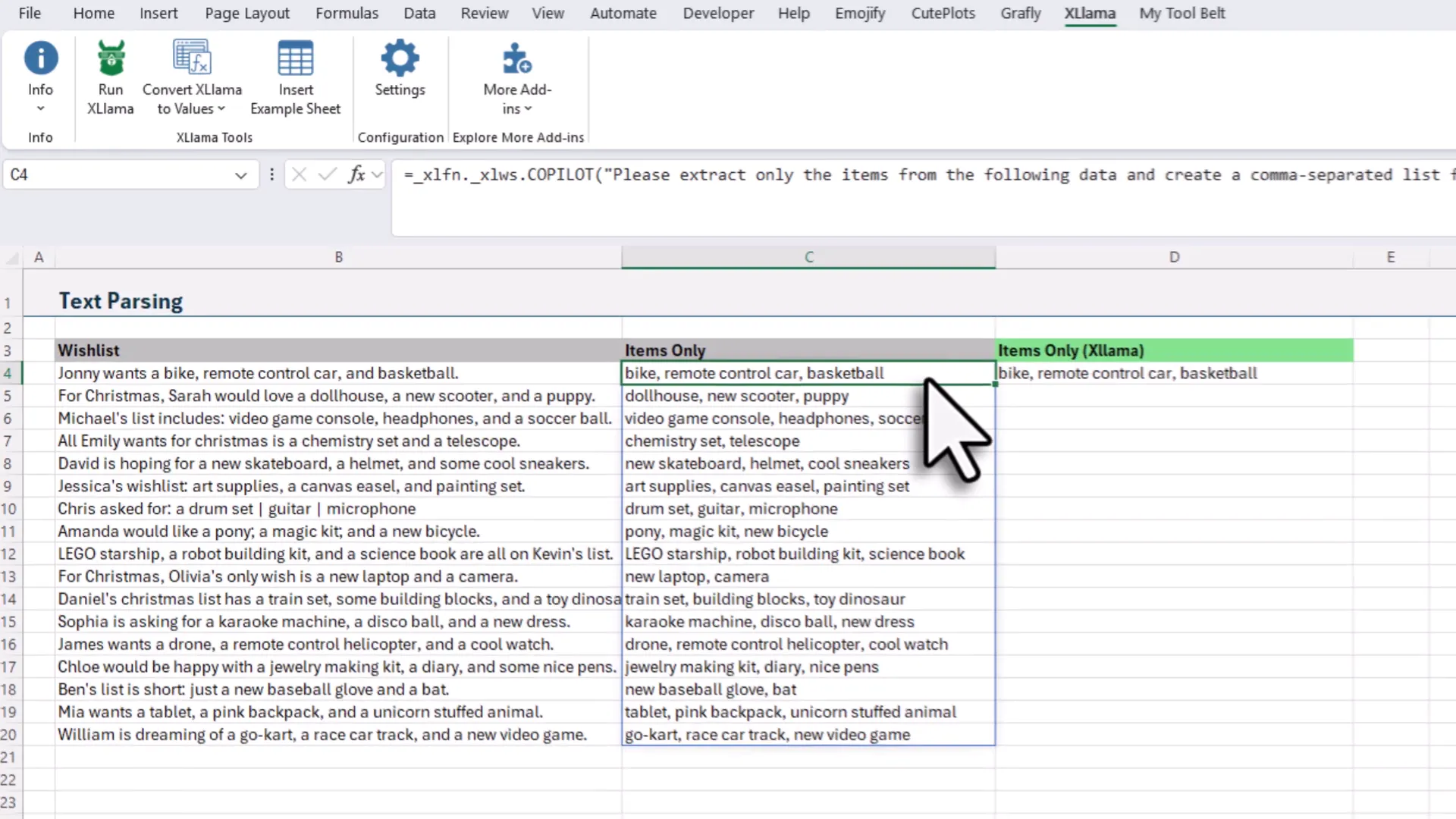Open the Emojify menu
Image resolution: width=1456 pixels, height=819 pixels.
859,13
